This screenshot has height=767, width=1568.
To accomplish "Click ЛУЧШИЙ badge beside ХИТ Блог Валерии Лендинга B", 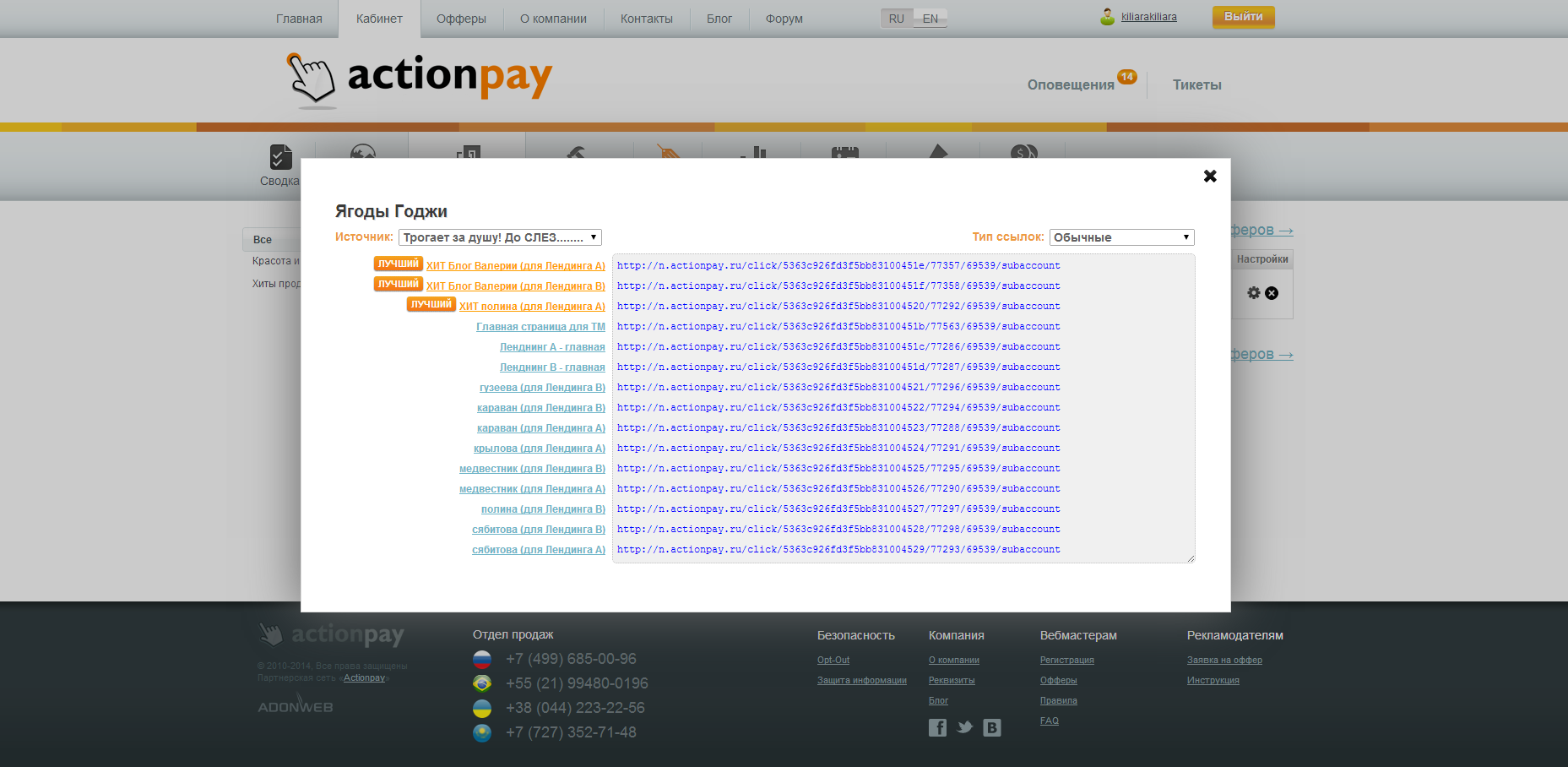I will coord(399,284).
